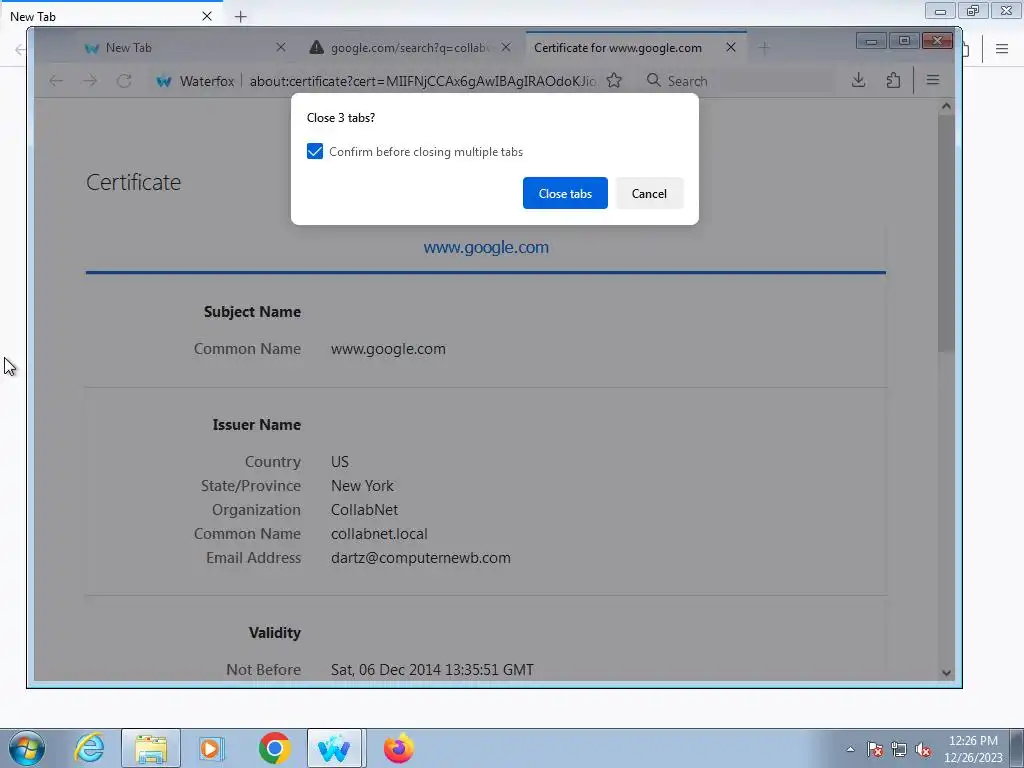Confirm by clicking Close tabs button
The image size is (1024, 768).
coord(565,193)
